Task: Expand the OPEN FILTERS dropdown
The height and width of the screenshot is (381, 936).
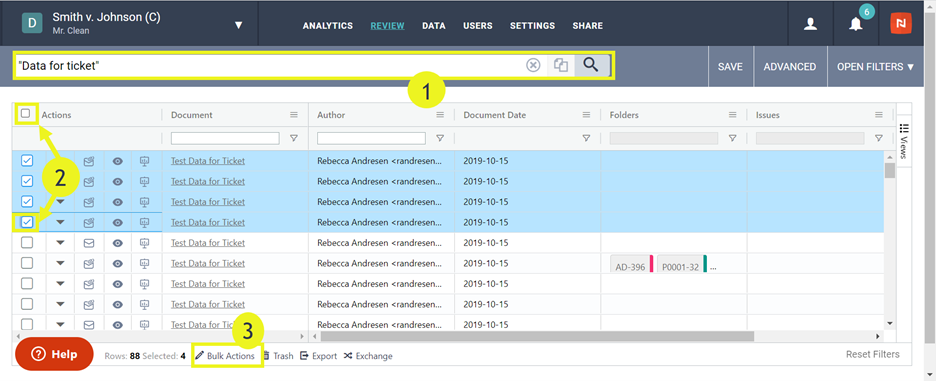Action: 875,66
